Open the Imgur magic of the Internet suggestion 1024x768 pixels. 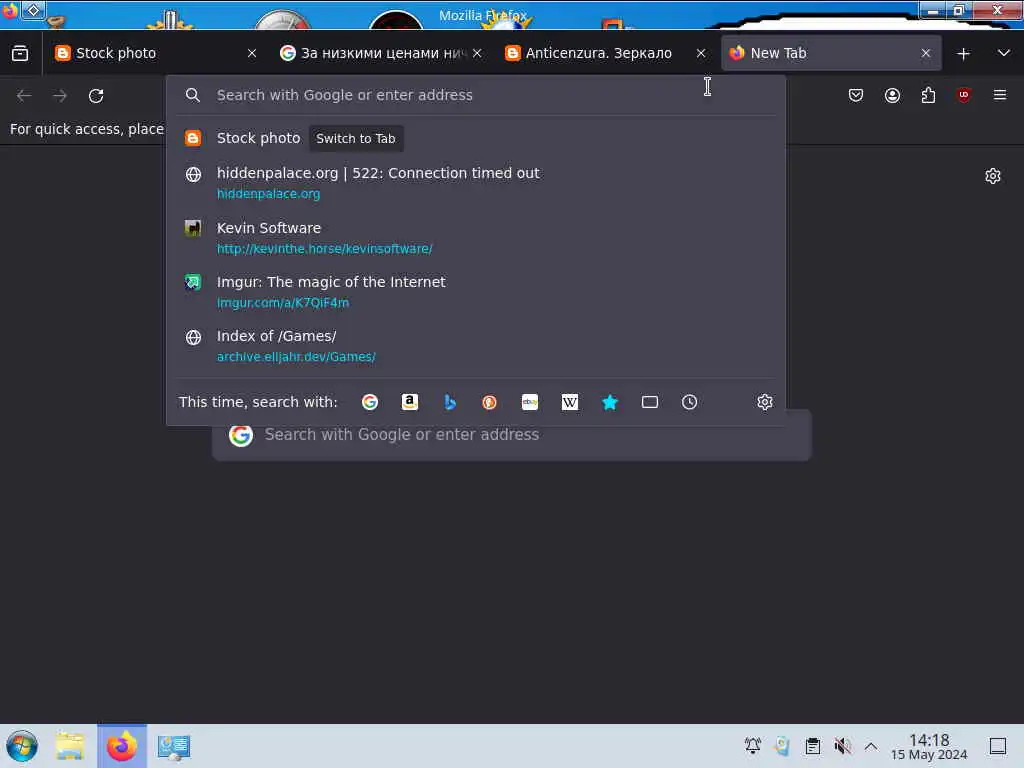pos(475,292)
